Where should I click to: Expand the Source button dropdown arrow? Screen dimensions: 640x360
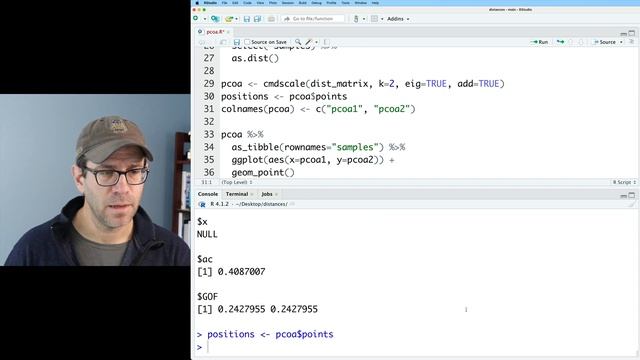(621, 42)
